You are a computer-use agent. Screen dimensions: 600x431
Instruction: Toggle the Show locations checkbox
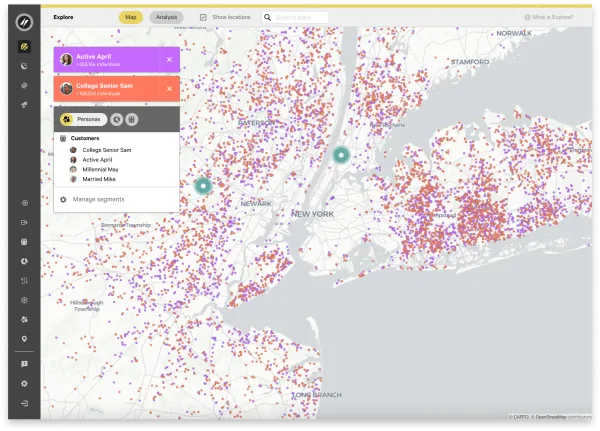203,17
